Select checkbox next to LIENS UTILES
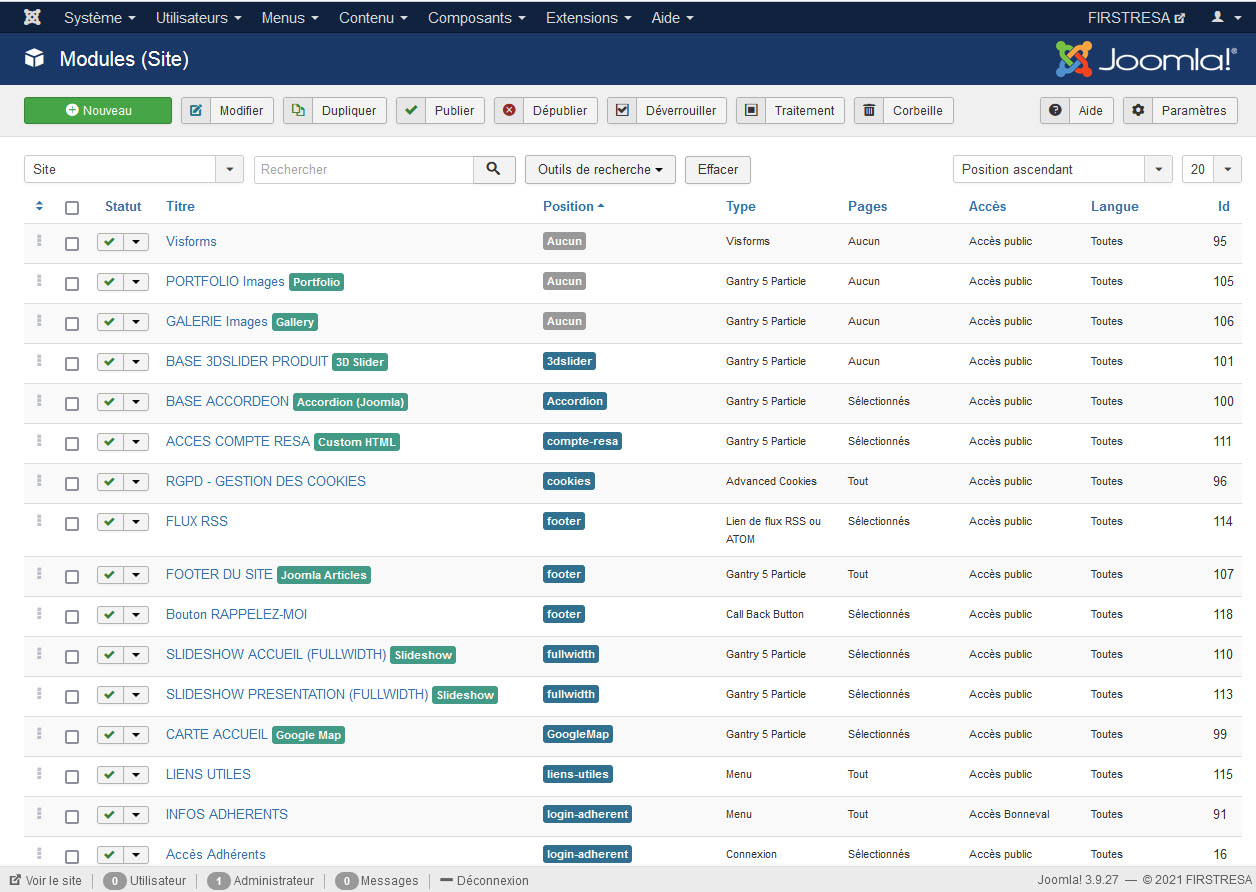 [72, 776]
